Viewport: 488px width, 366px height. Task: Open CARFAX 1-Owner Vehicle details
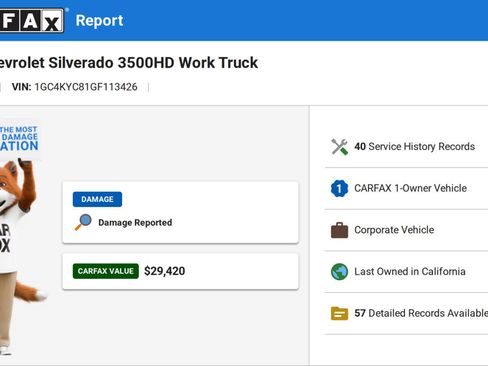[406, 188]
